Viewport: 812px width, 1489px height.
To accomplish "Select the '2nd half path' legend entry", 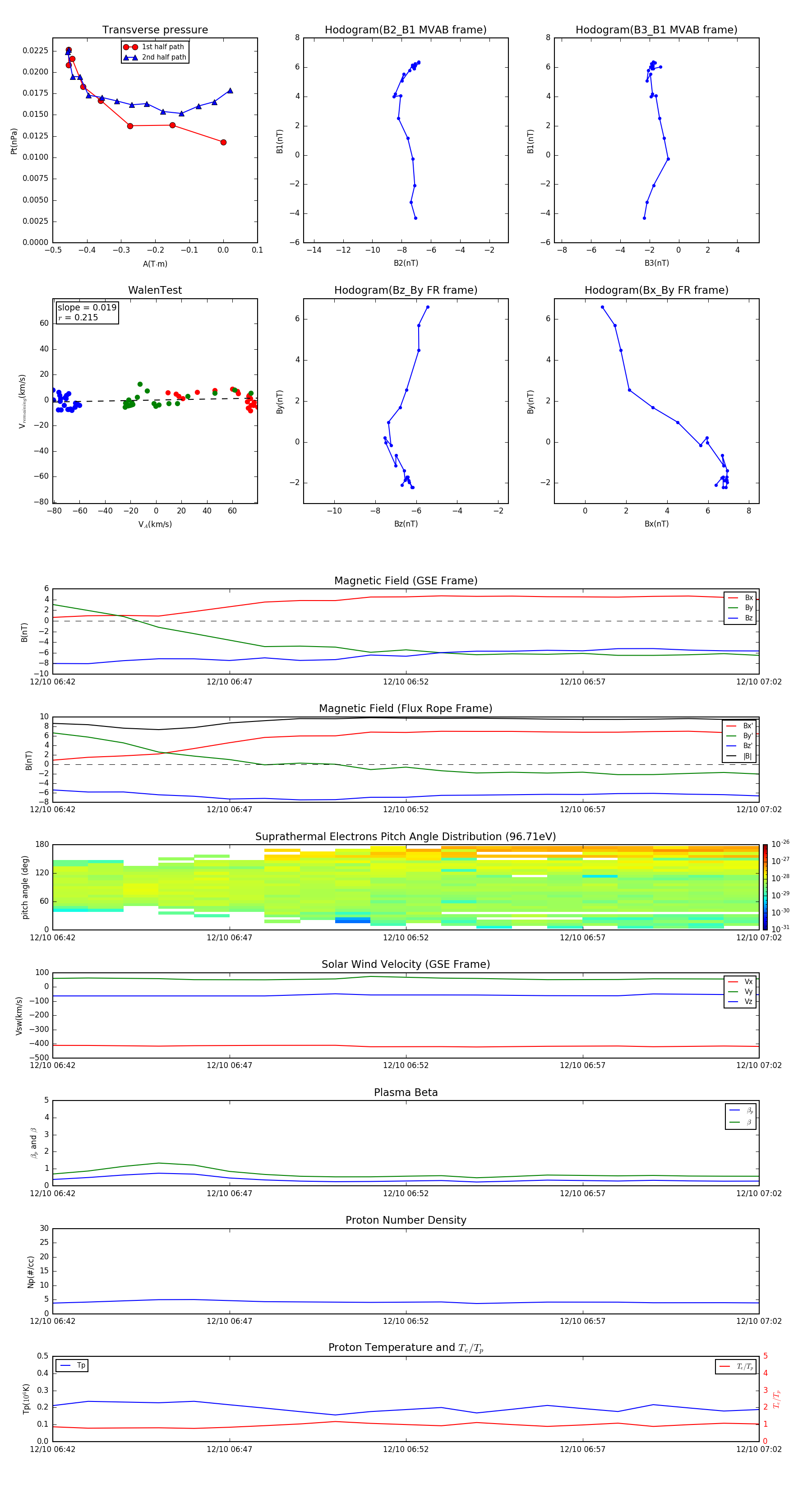I will tap(155, 57).
